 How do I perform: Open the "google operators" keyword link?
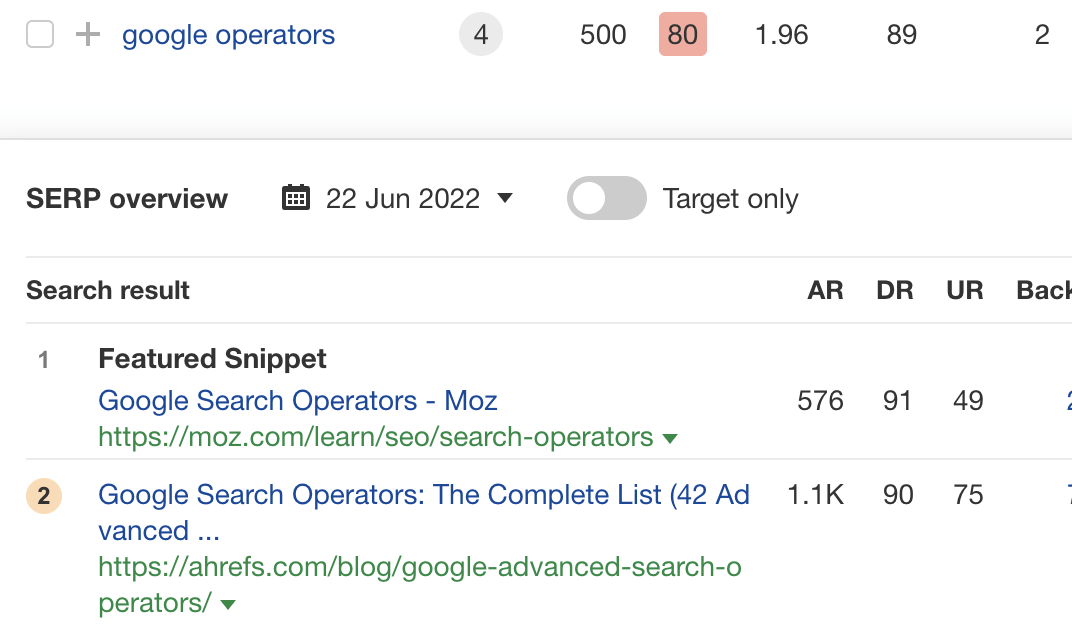coord(228,34)
